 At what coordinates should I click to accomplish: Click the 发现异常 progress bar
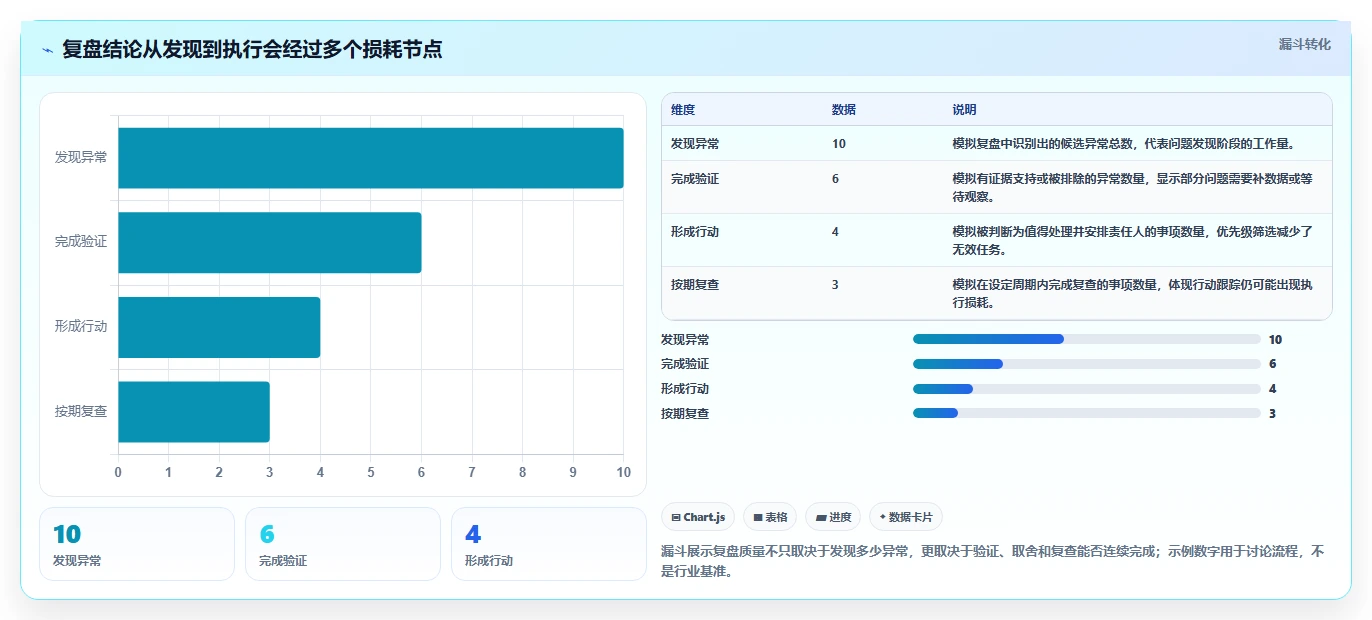pyautogui.click(x=1086, y=340)
